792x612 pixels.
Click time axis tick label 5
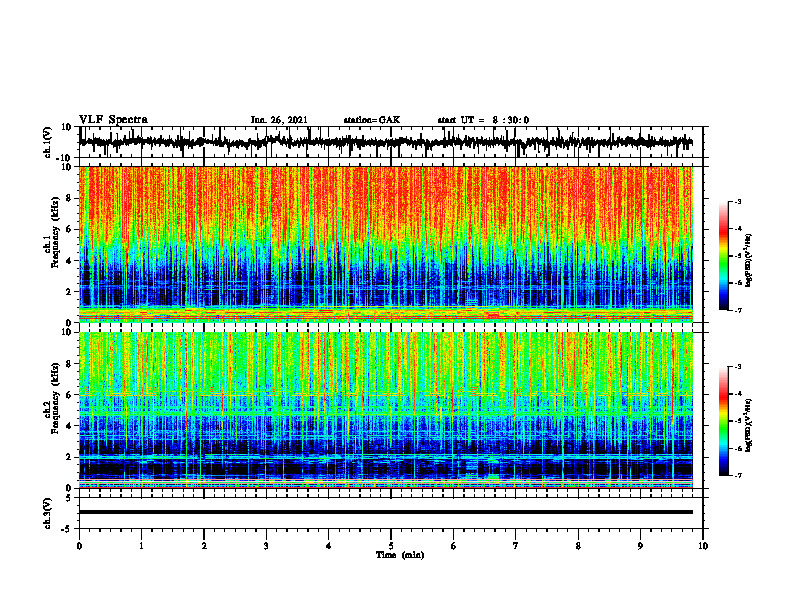pyautogui.click(x=391, y=546)
